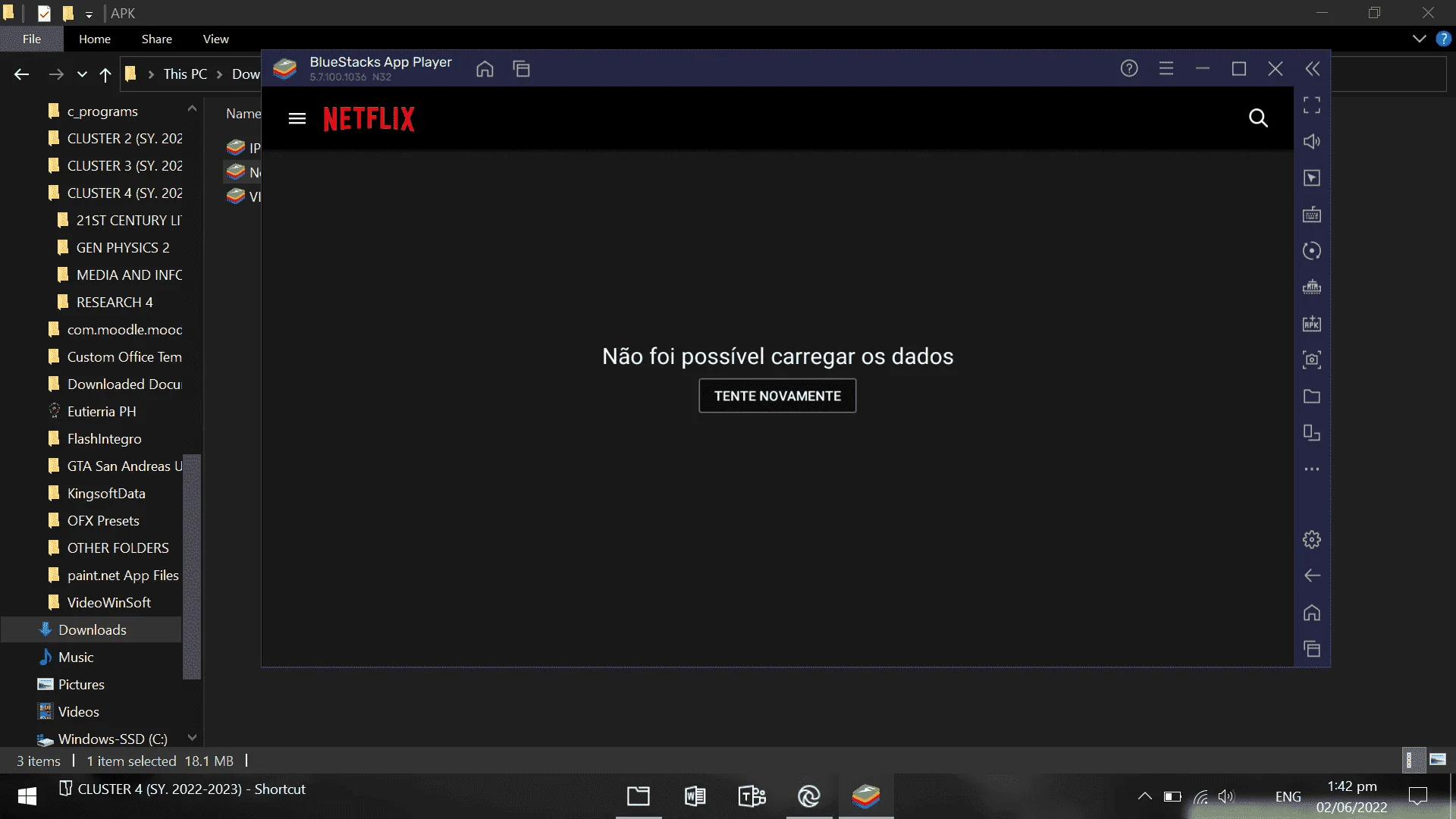Select the c_programs folder
The width and height of the screenshot is (1456, 819).
pos(102,111)
